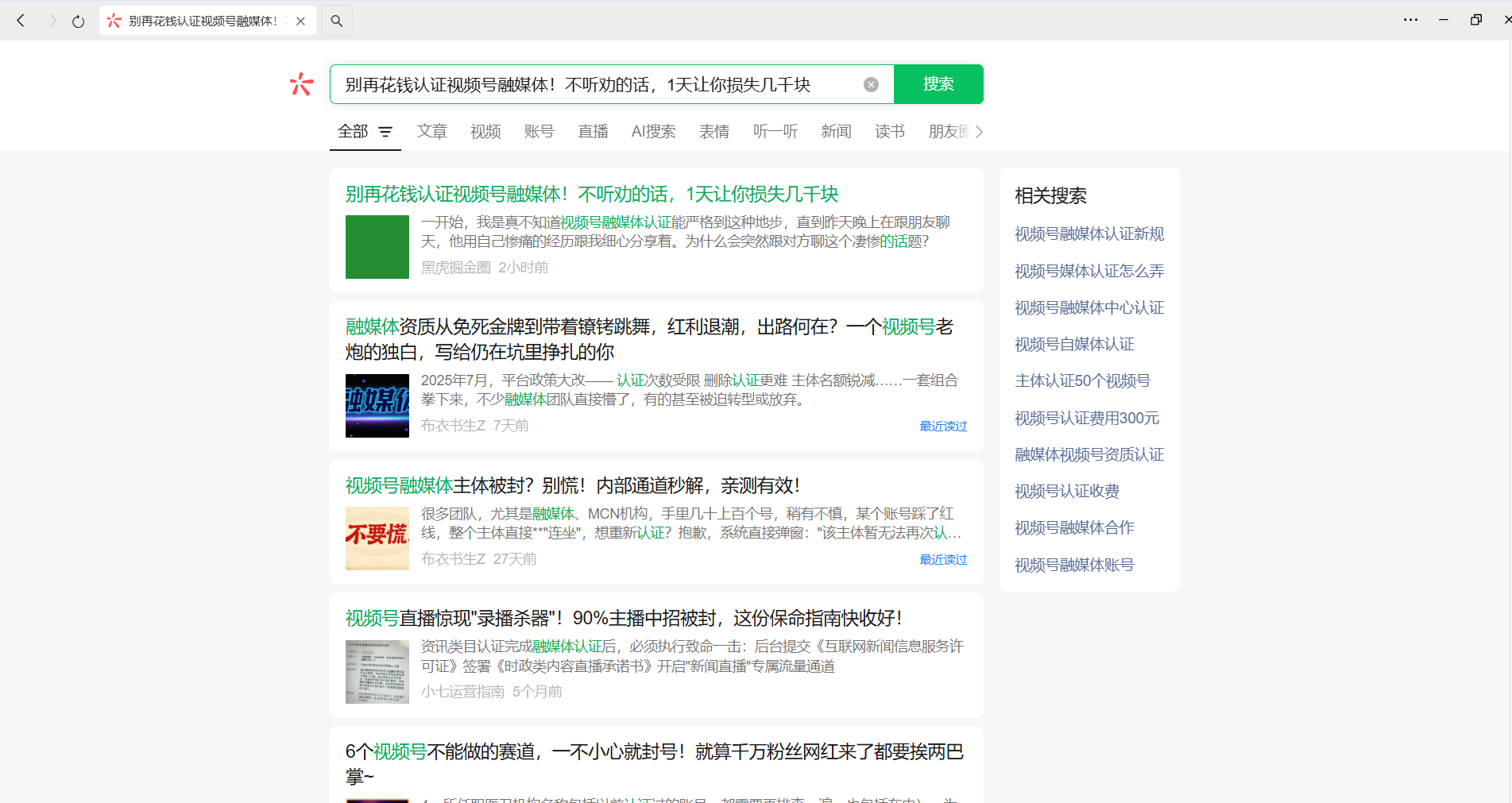Screen dimensions: 1512x803
Task: Click snippet starting 很多团队，尤其是融媒体
Action: (691, 523)
